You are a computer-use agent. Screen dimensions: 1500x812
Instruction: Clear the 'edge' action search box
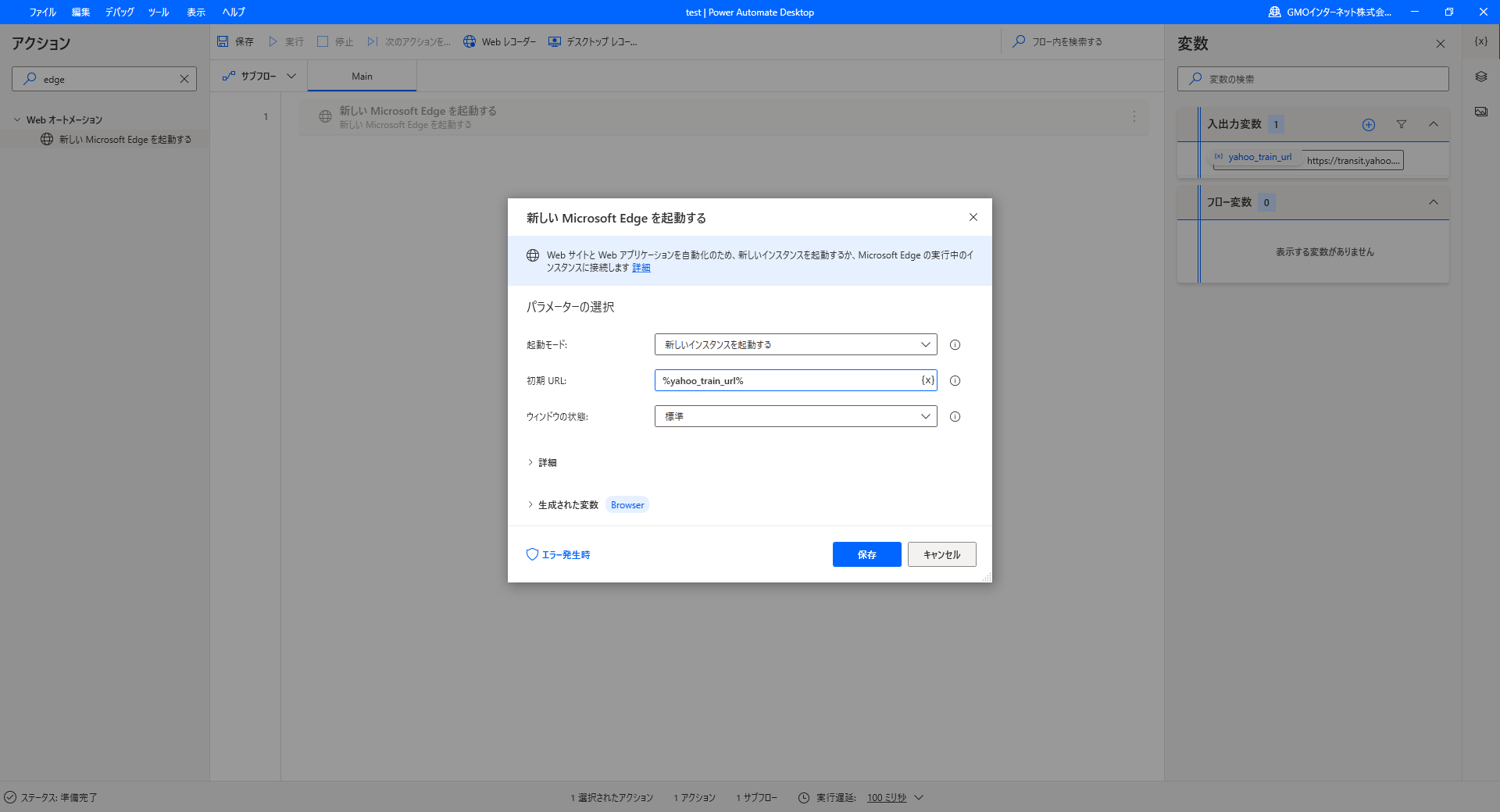coord(184,79)
